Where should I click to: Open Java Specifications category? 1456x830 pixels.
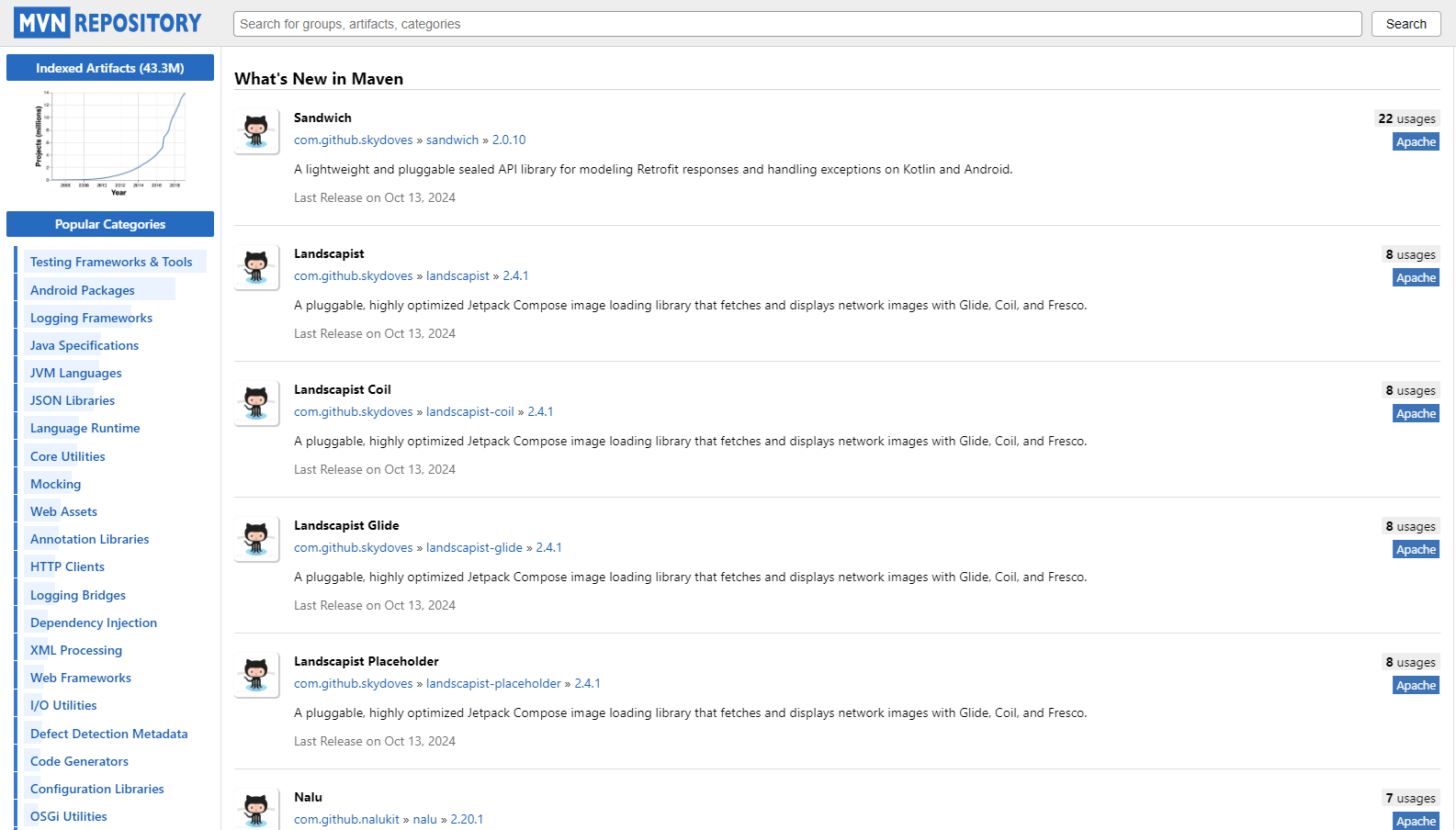(85, 345)
